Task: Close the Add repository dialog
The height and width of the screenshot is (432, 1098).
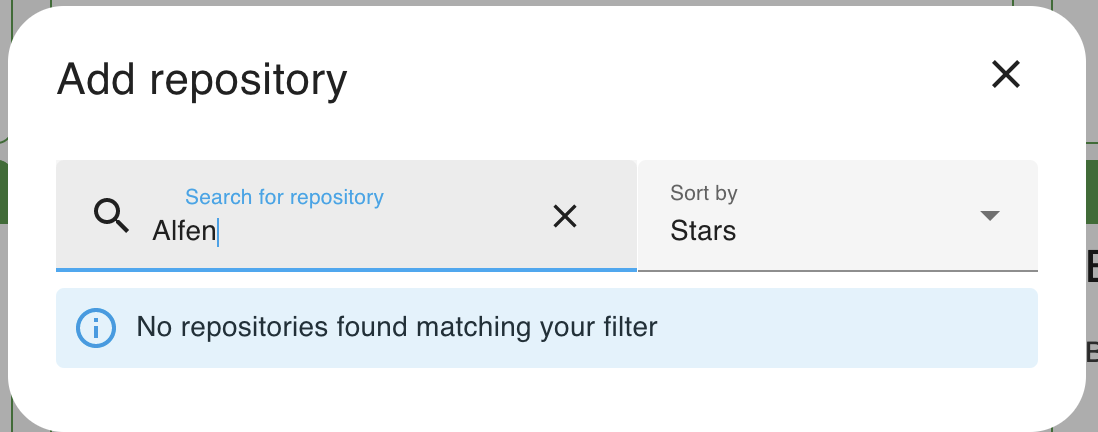Action: (x=1006, y=74)
